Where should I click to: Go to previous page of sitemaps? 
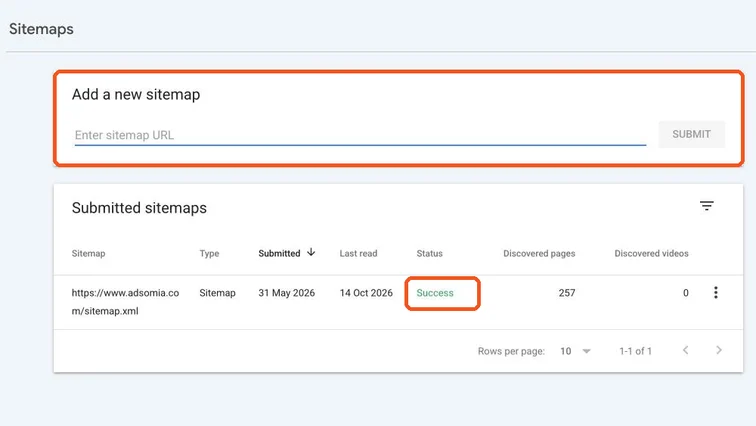[x=685, y=350]
